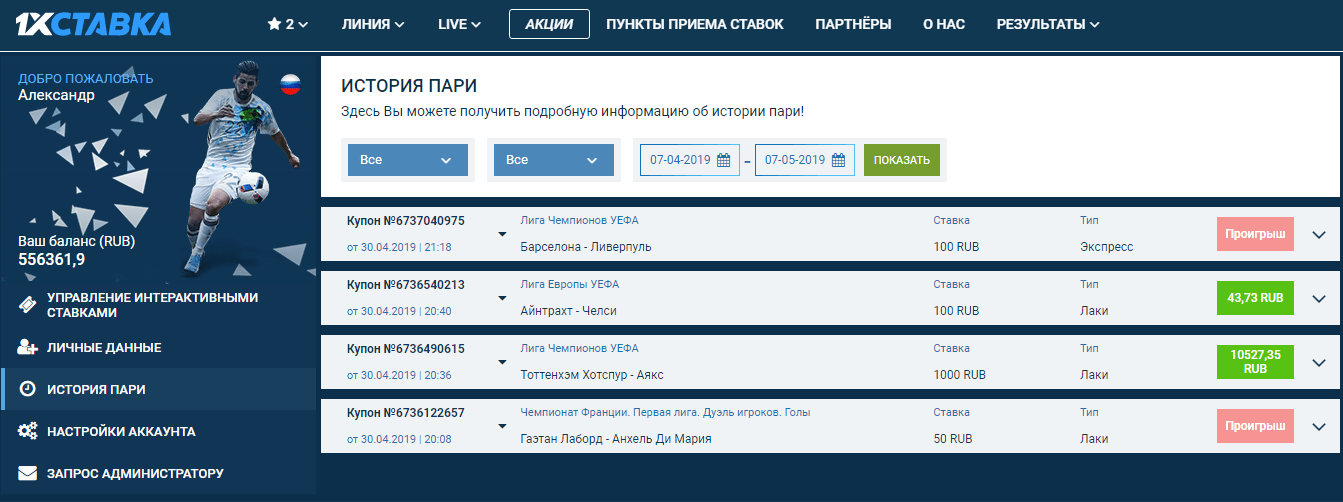
Task: Click the gears icon for account settings
Action: click(x=28, y=431)
